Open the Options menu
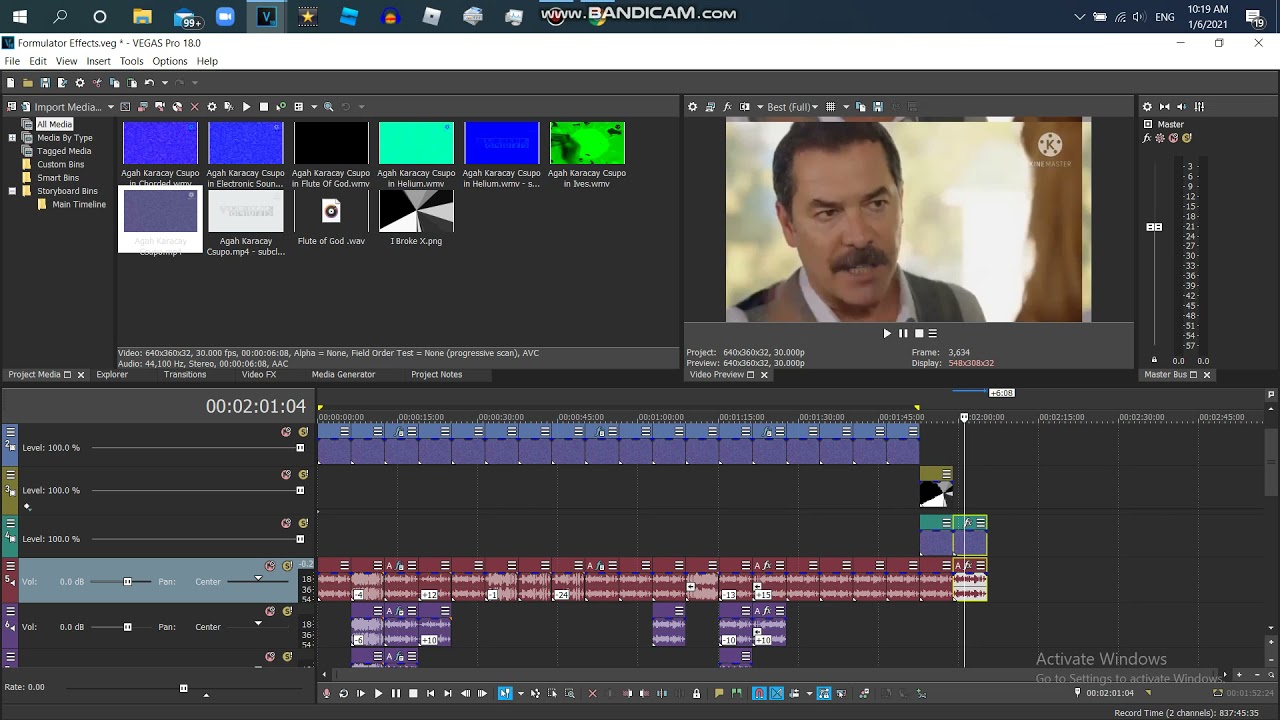1280x720 pixels. coord(169,61)
